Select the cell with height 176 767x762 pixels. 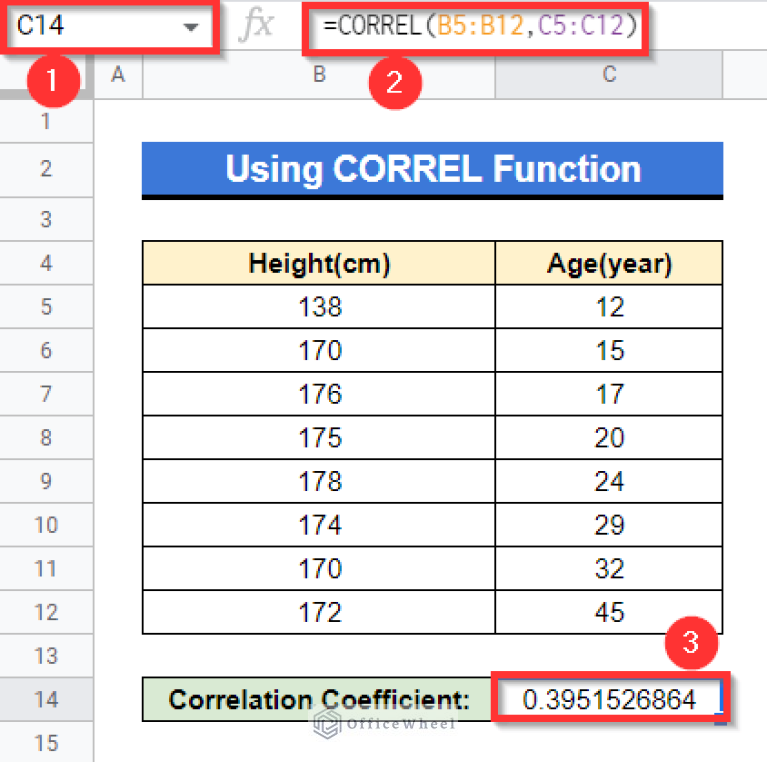click(x=319, y=394)
